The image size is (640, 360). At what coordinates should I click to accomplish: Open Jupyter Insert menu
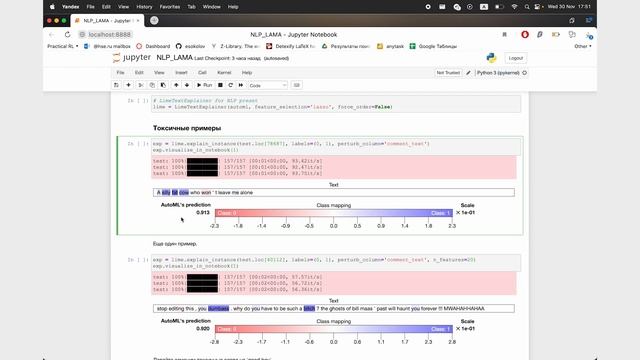pyautogui.click(x=181, y=73)
